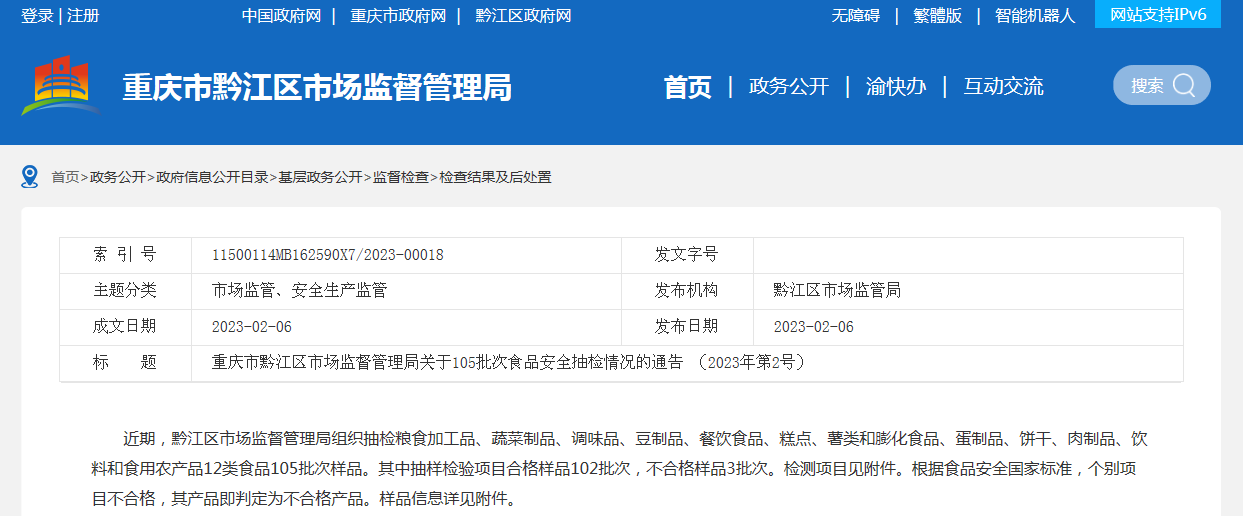
Task: Open the 政务公开 navigation menu
Action: (789, 87)
